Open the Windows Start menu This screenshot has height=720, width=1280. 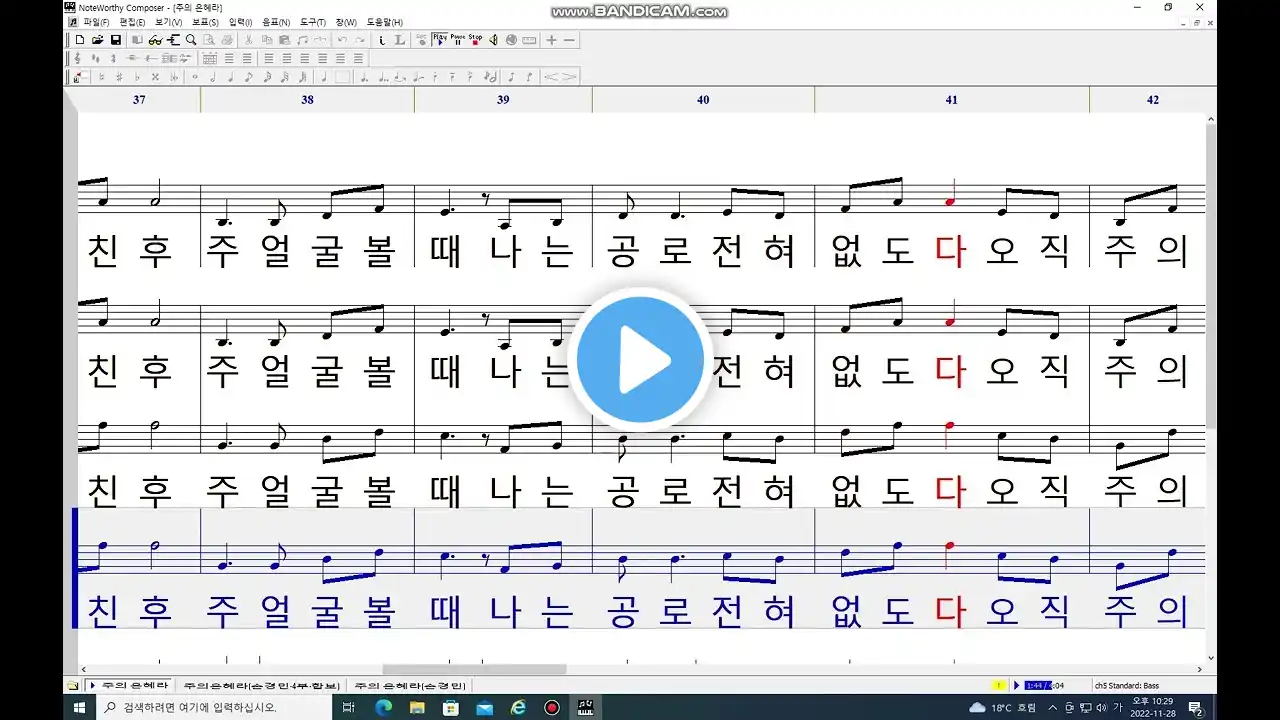pos(80,707)
